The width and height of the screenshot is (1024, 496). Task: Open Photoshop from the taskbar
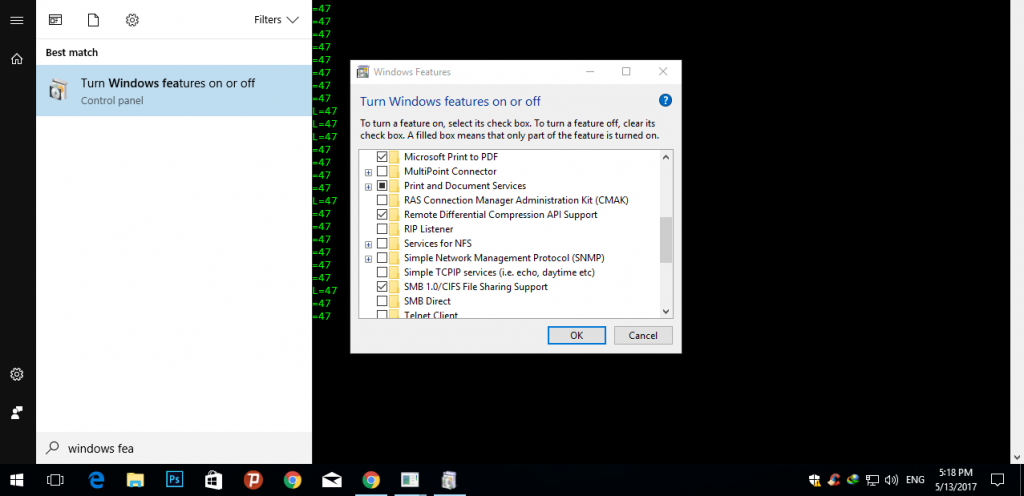(174, 480)
